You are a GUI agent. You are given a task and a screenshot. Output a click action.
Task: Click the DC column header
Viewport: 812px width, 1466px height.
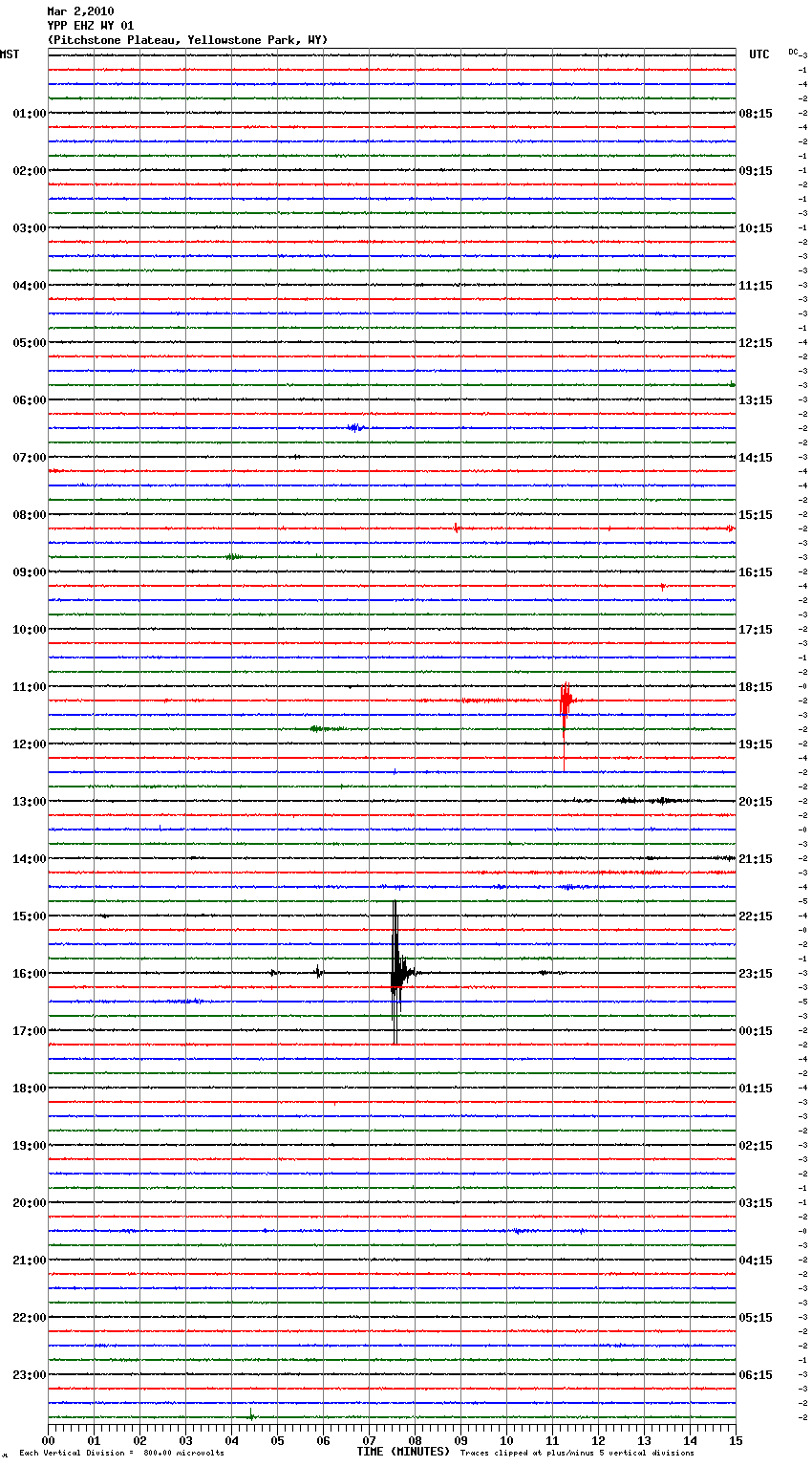point(793,52)
